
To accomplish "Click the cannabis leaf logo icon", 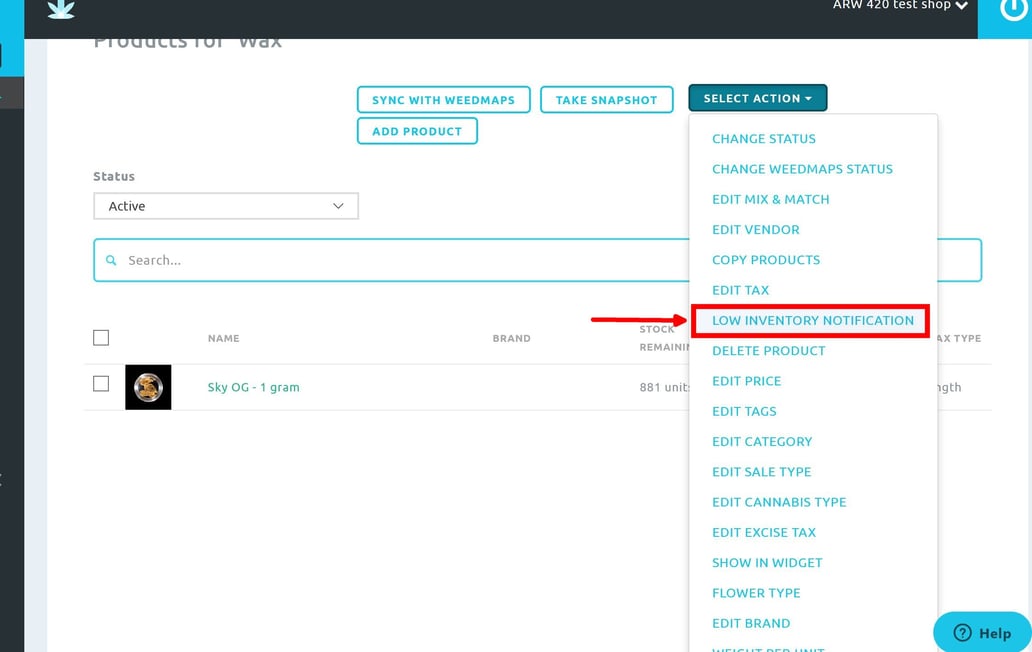I will (61, 9).
